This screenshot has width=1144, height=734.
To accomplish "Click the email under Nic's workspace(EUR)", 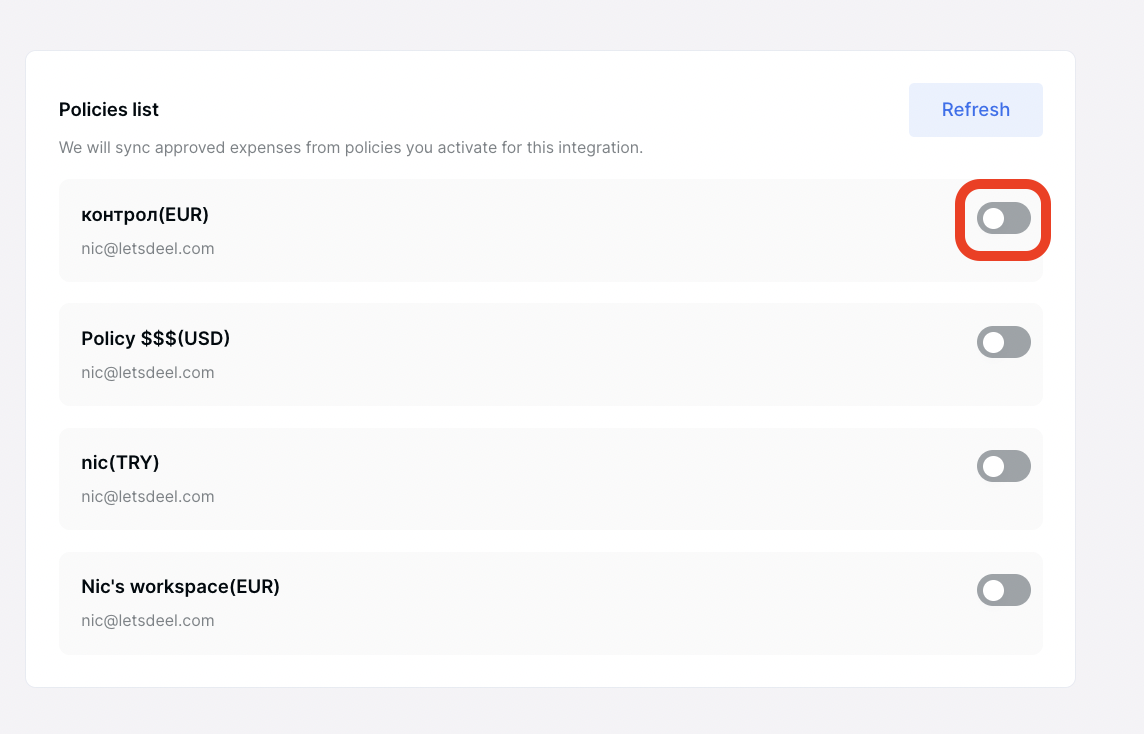I will click(147, 621).
